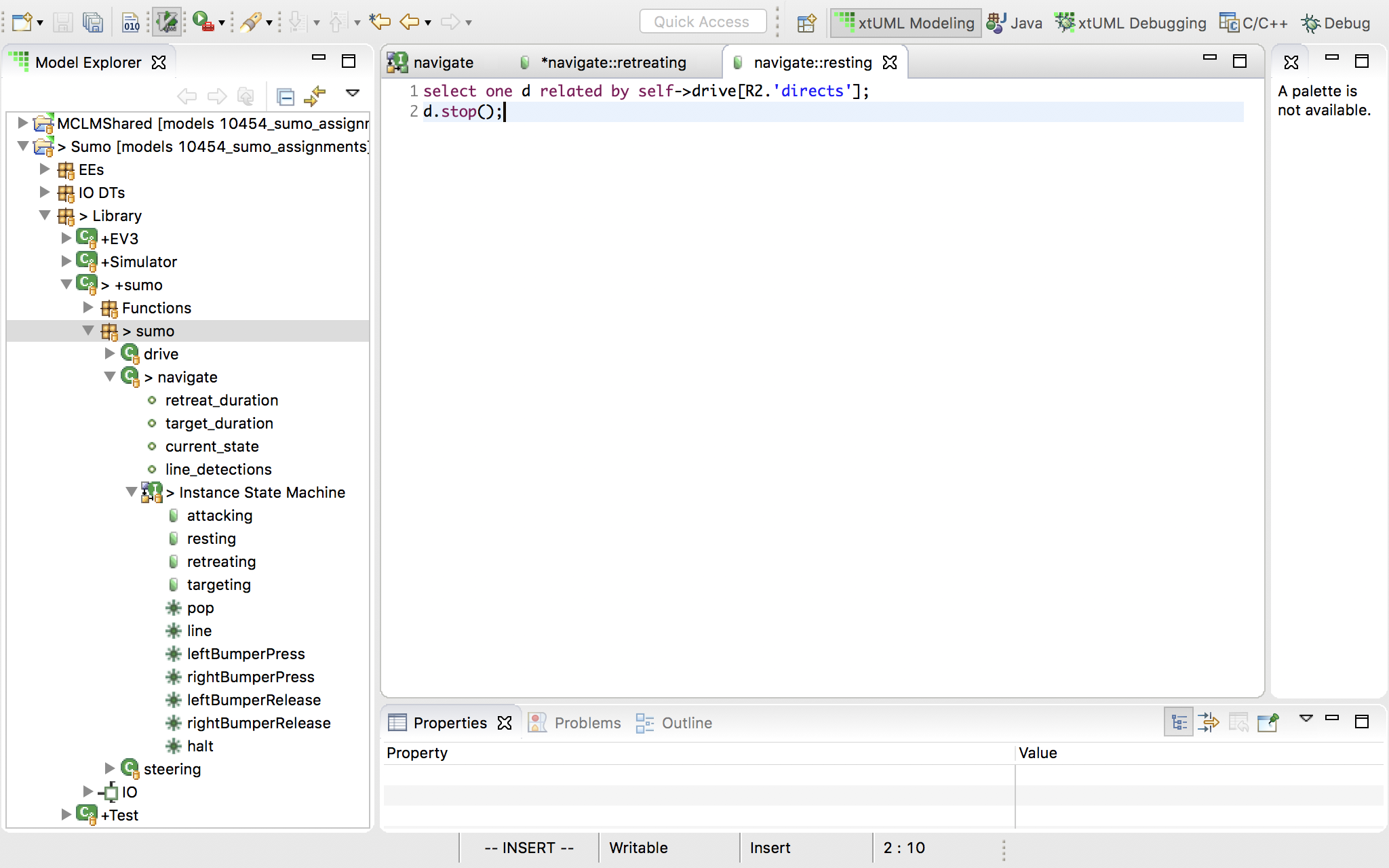Select the Model Explorer tab

88,62
